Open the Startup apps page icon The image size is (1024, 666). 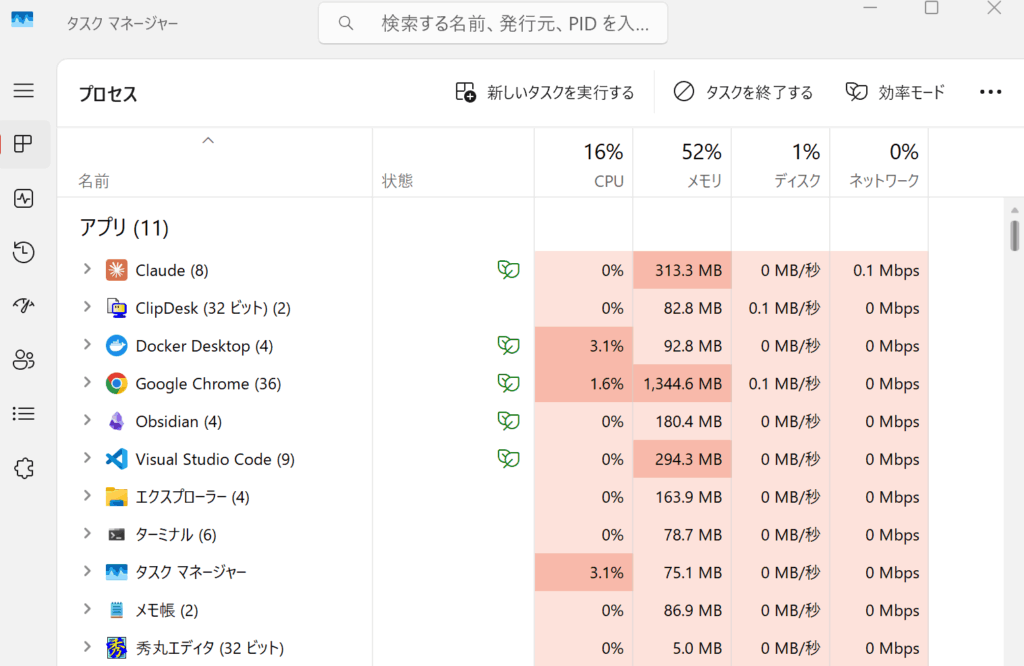click(24, 306)
